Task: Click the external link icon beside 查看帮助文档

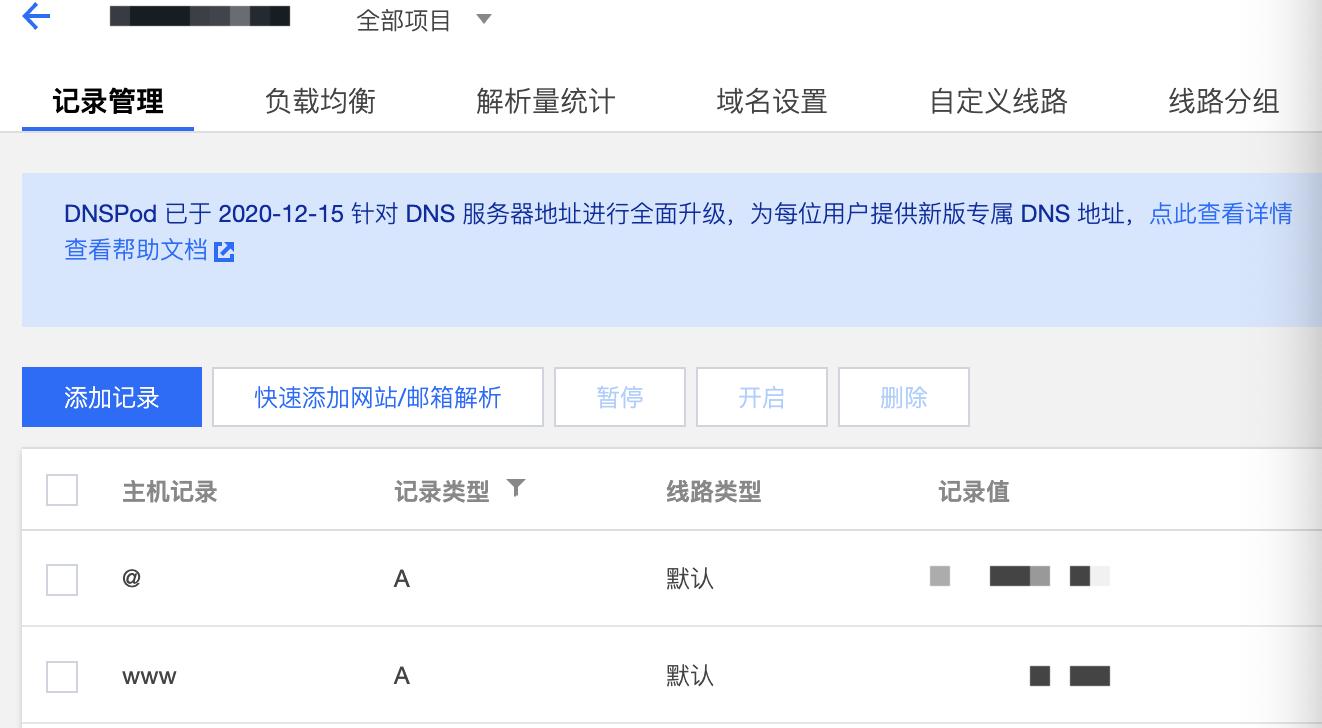Action: [224, 251]
